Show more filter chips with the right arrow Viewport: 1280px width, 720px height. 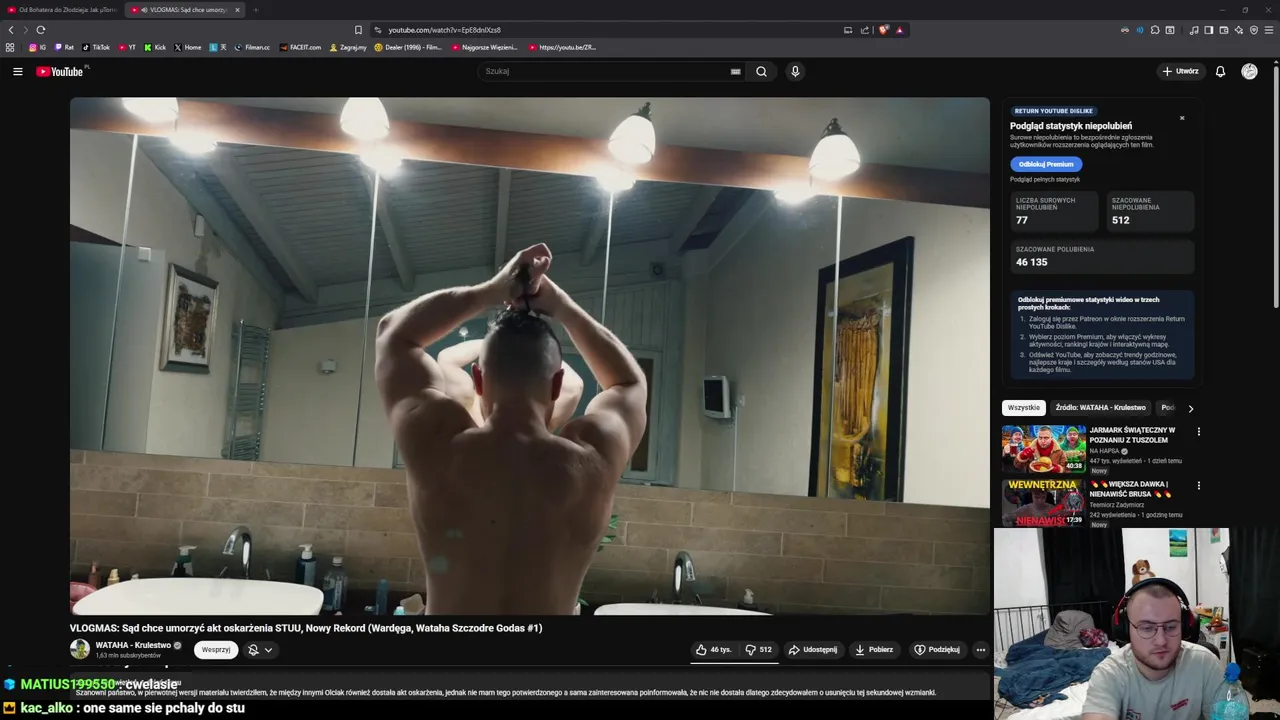pos(1190,408)
